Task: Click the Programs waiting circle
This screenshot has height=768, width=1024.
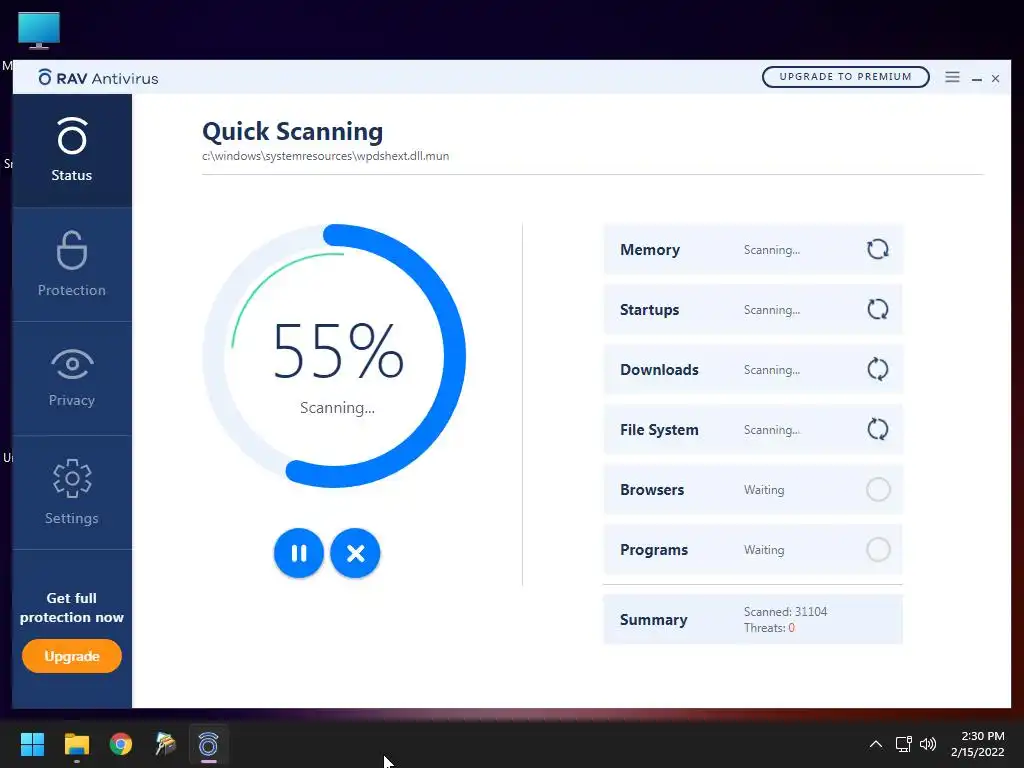Action: (878, 550)
